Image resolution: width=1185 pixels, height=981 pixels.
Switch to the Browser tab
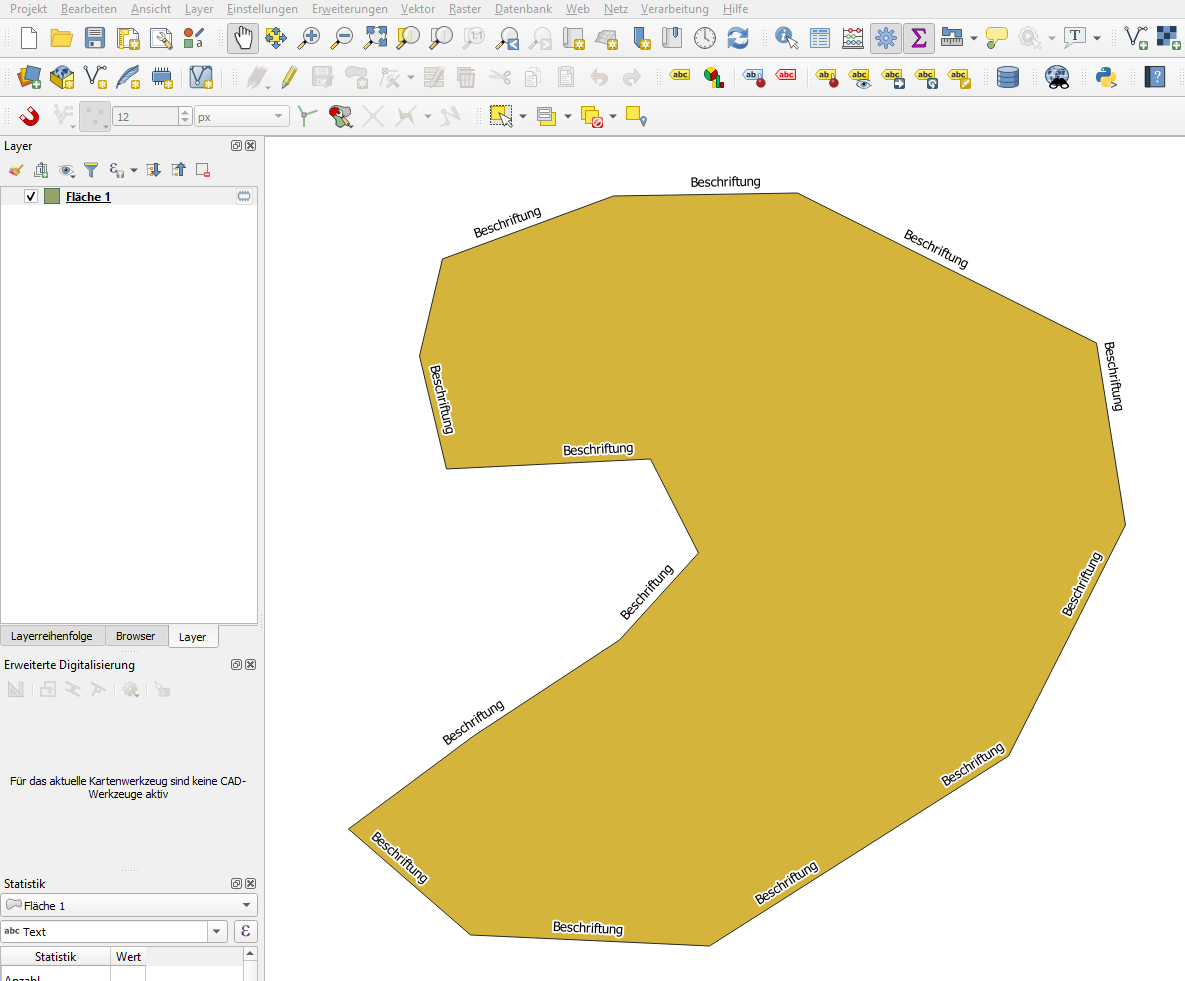135,636
